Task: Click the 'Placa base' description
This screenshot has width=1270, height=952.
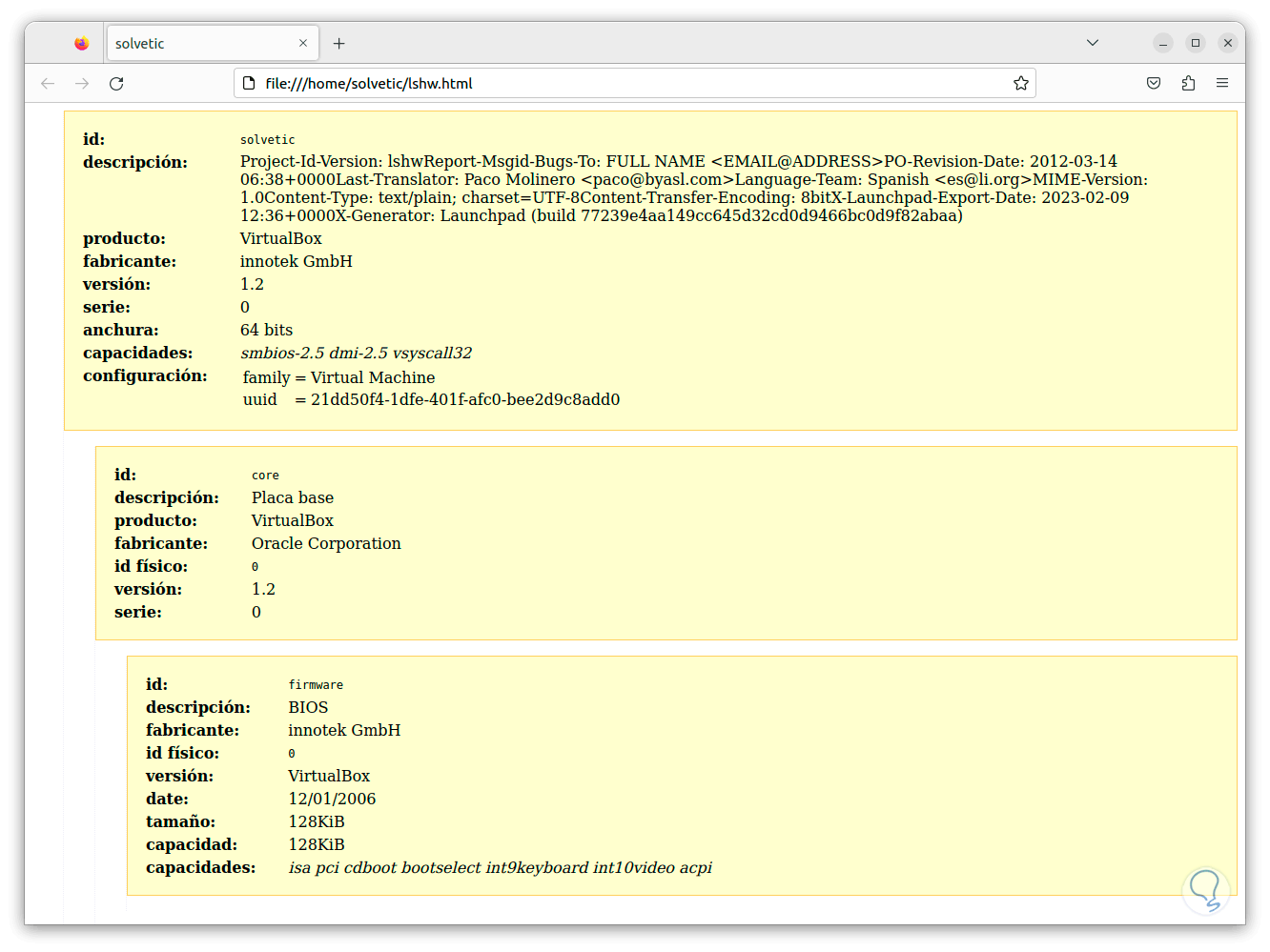Action: [293, 497]
